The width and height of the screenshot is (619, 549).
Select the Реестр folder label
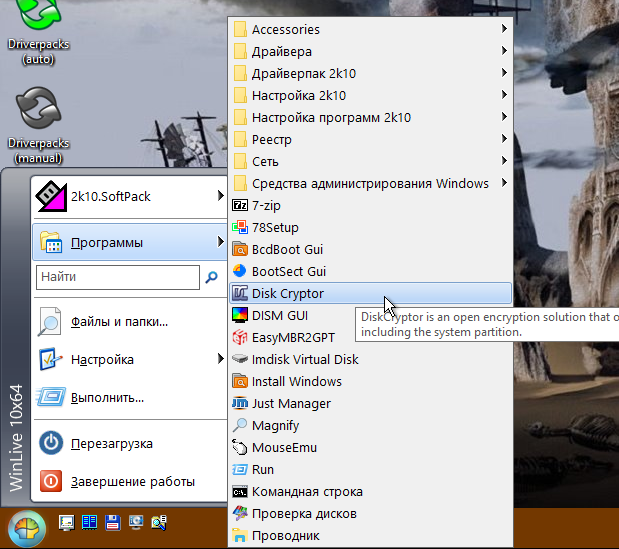(x=272, y=140)
